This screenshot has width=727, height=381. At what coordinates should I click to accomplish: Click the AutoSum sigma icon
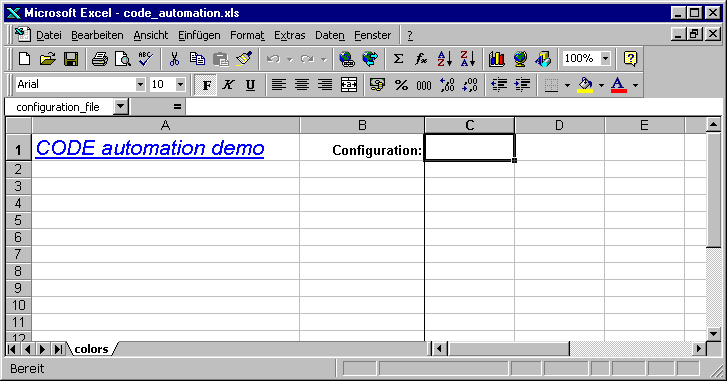tap(398, 59)
